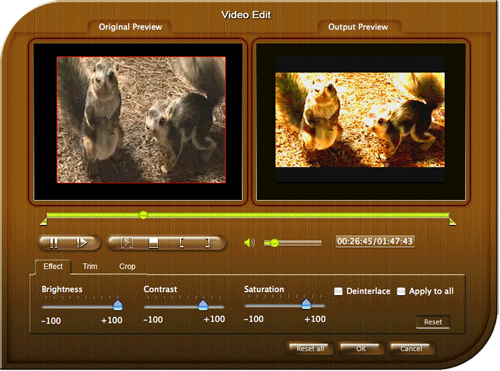Click the next frame step button
The height and width of the screenshot is (371, 500).
pyautogui.click(x=82, y=243)
